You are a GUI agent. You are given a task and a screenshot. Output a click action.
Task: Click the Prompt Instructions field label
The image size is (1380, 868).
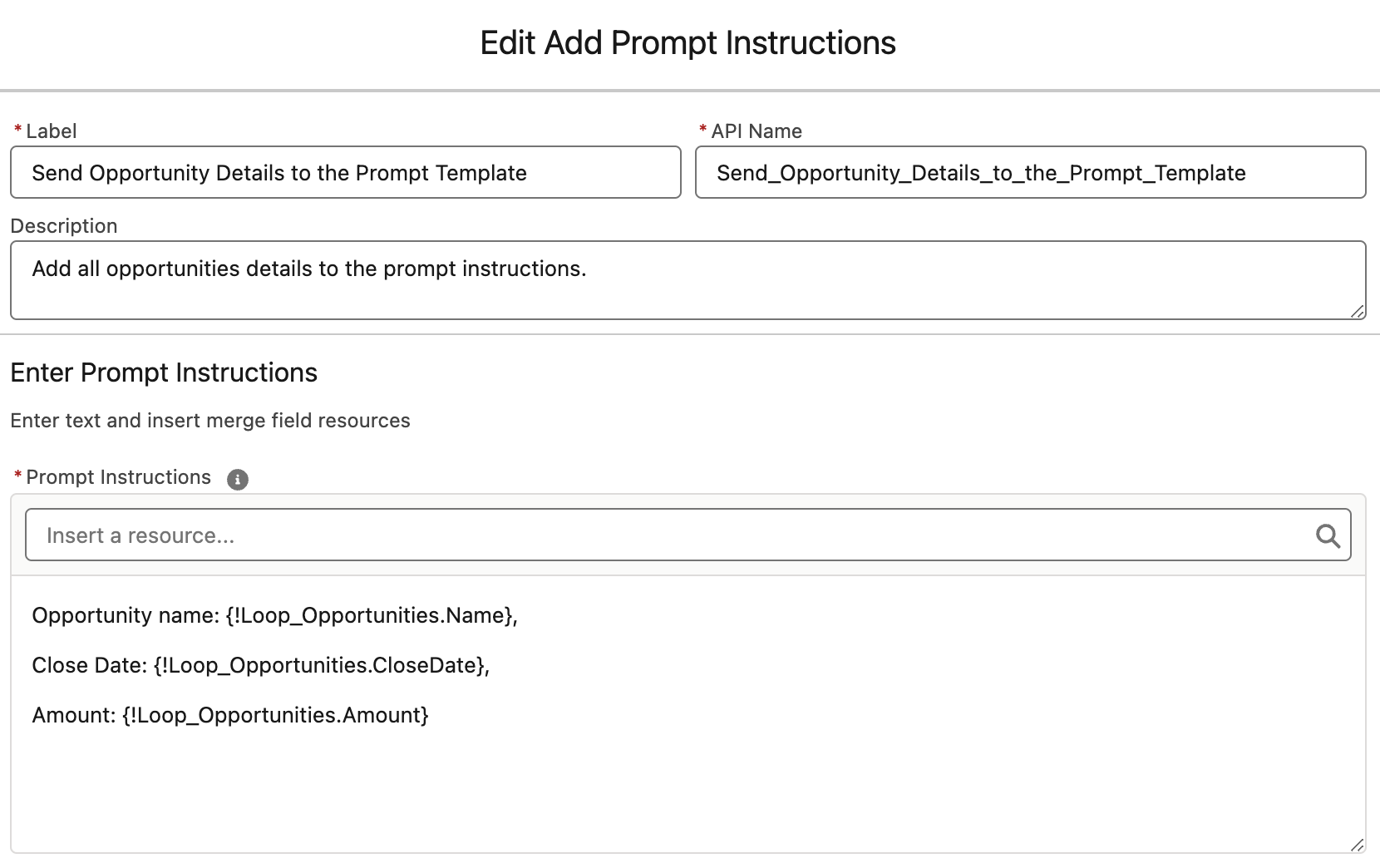tap(117, 477)
